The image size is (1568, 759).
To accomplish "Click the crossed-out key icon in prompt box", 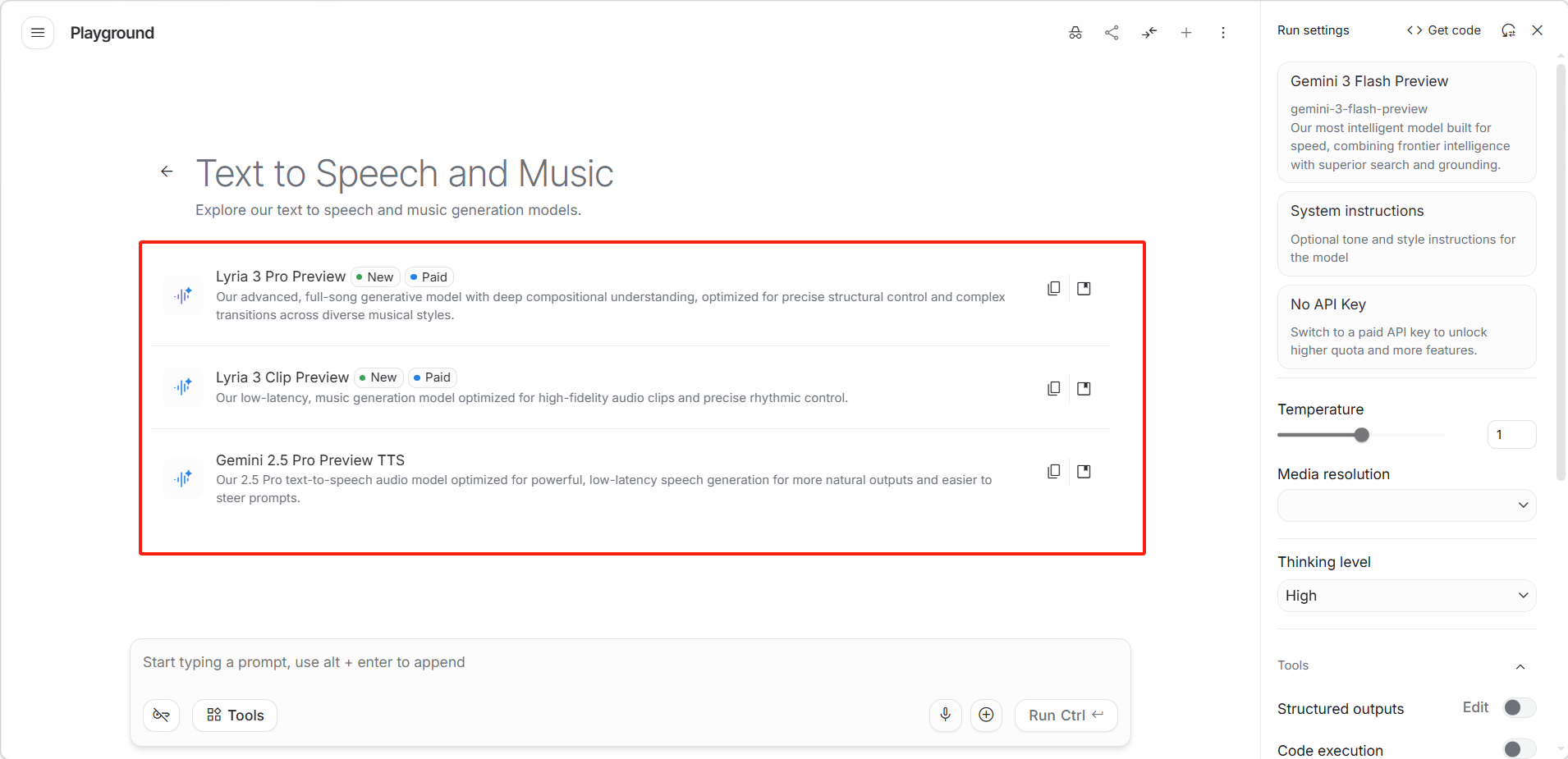I will click(162, 716).
